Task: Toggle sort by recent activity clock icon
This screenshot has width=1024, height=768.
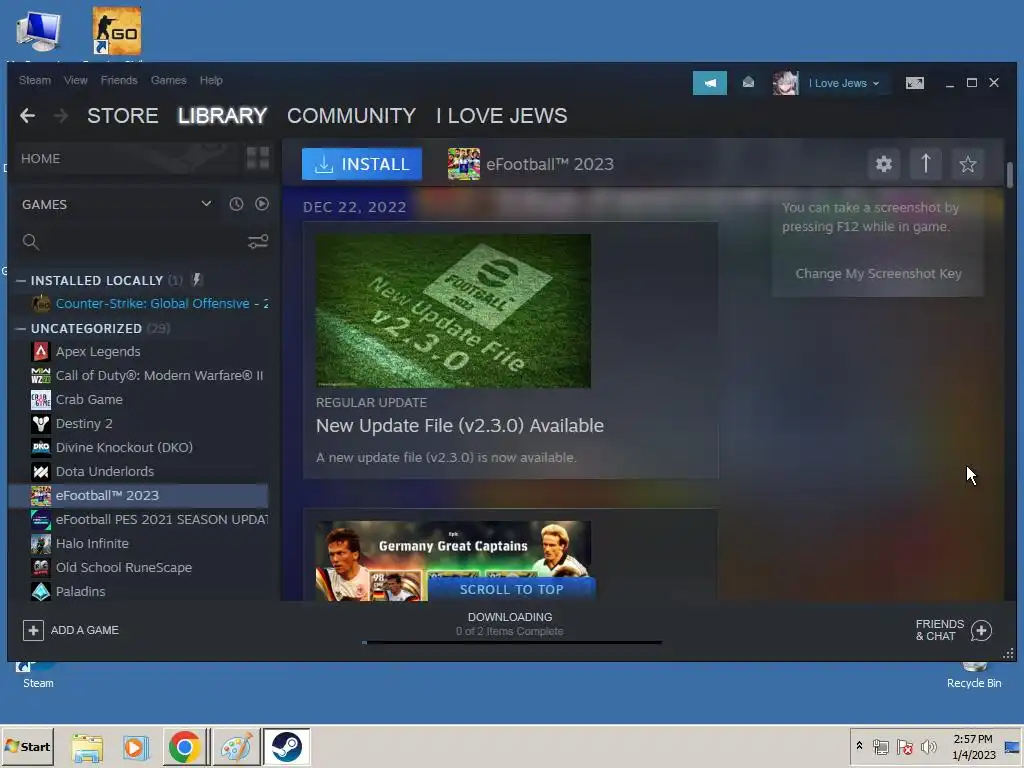Action: [x=236, y=204]
